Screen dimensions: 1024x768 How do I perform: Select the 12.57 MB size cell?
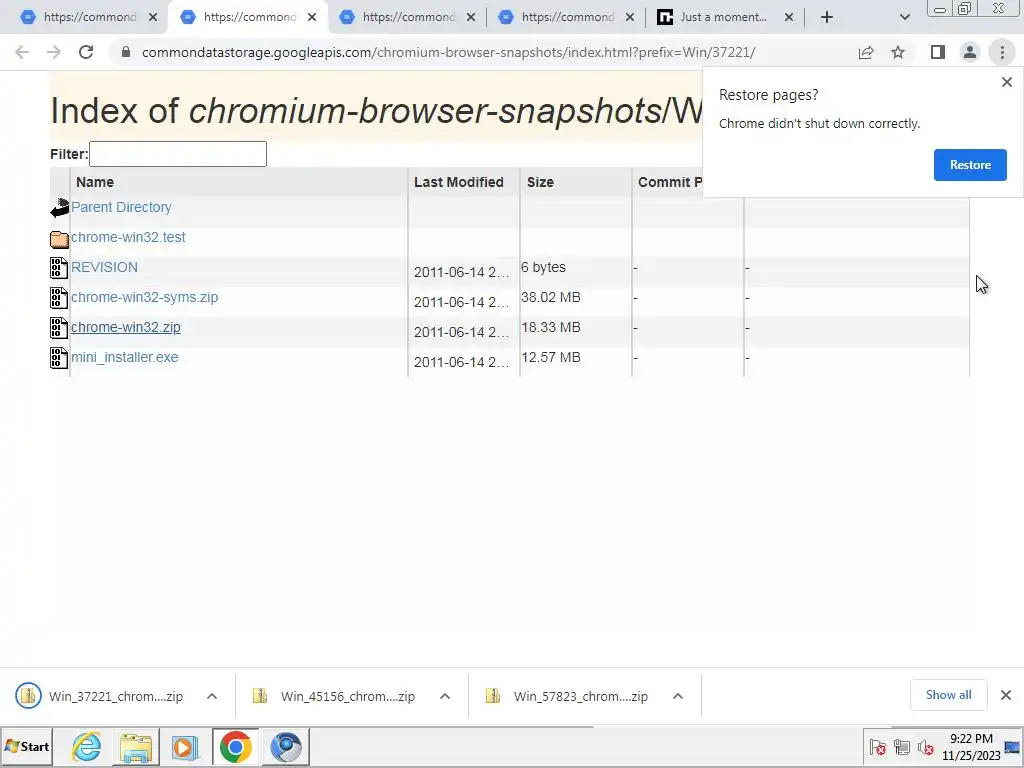551,357
